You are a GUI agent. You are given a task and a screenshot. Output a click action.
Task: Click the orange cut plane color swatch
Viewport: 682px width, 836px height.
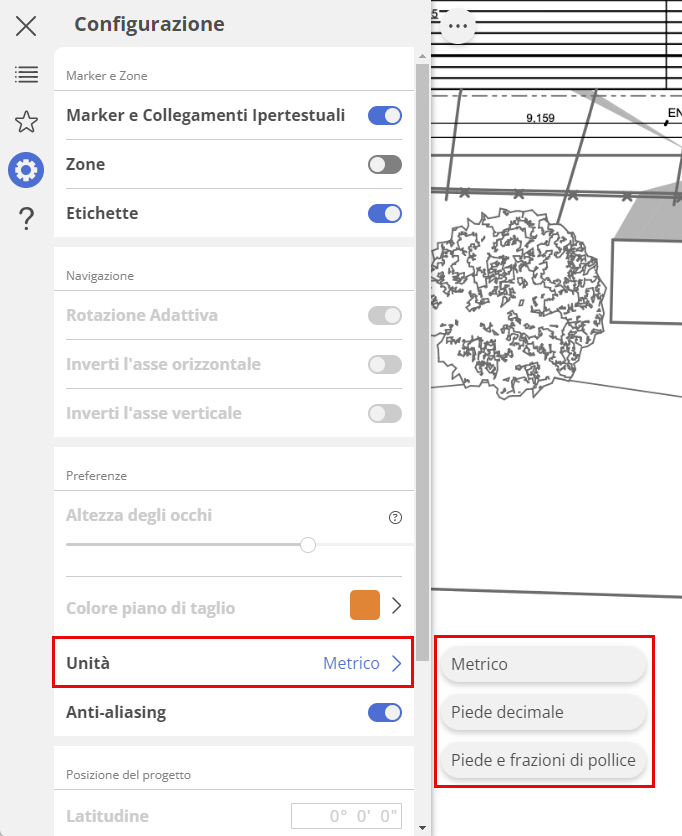(365, 605)
